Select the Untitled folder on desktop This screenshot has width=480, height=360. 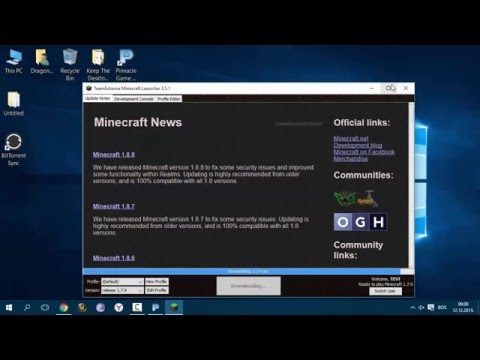point(14,104)
